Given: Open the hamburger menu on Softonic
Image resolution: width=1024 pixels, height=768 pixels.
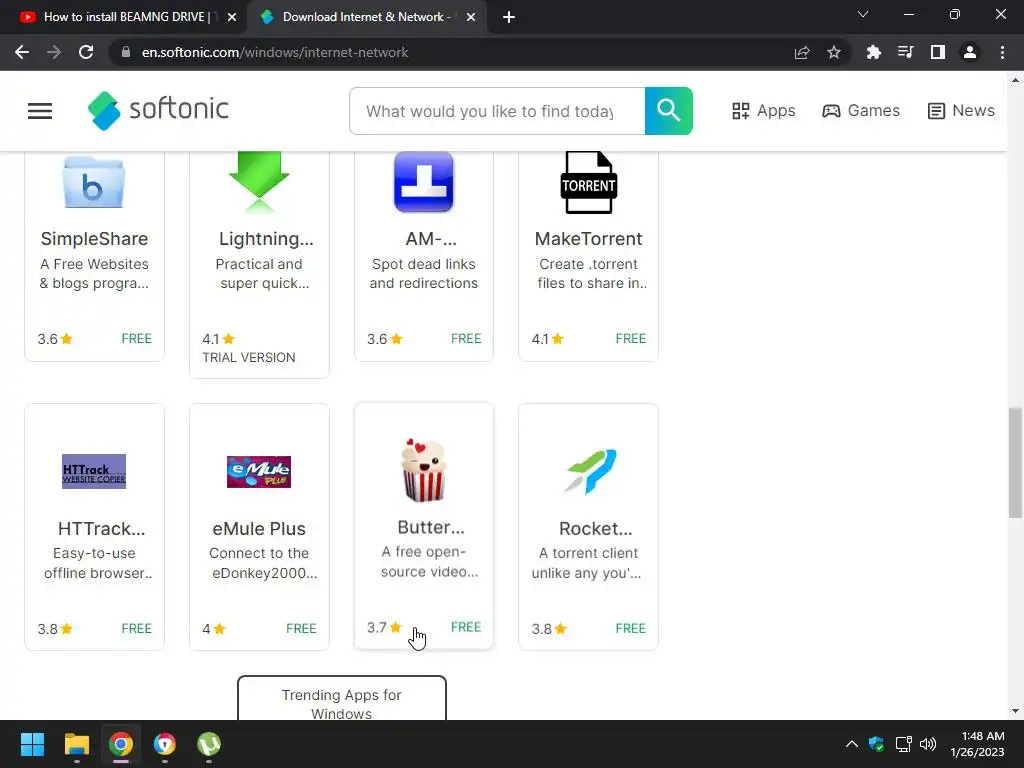Looking at the screenshot, I should point(40,111).
